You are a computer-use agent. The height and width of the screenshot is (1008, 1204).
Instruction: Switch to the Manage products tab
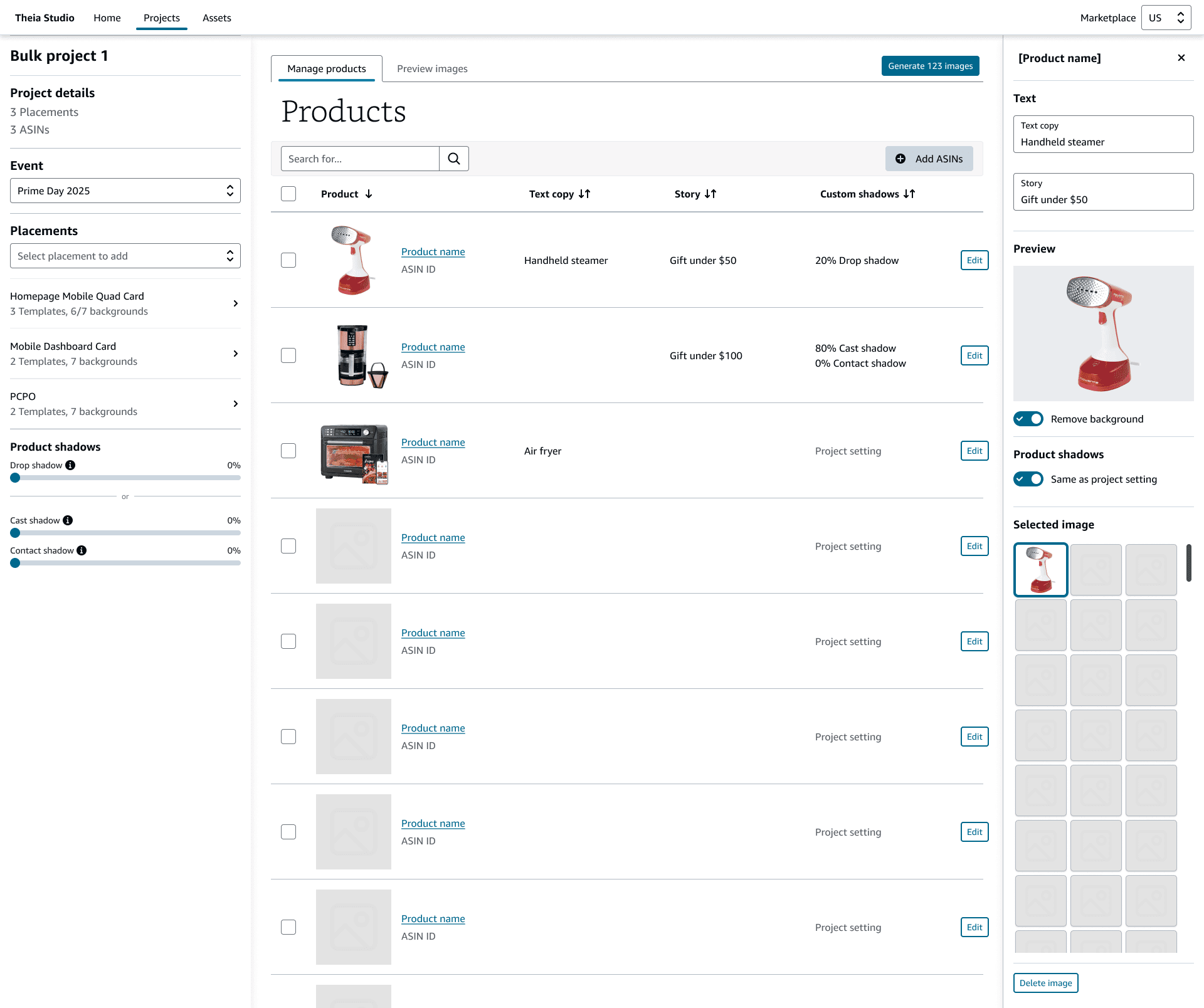pyautogui.click(x=327, y=68)
